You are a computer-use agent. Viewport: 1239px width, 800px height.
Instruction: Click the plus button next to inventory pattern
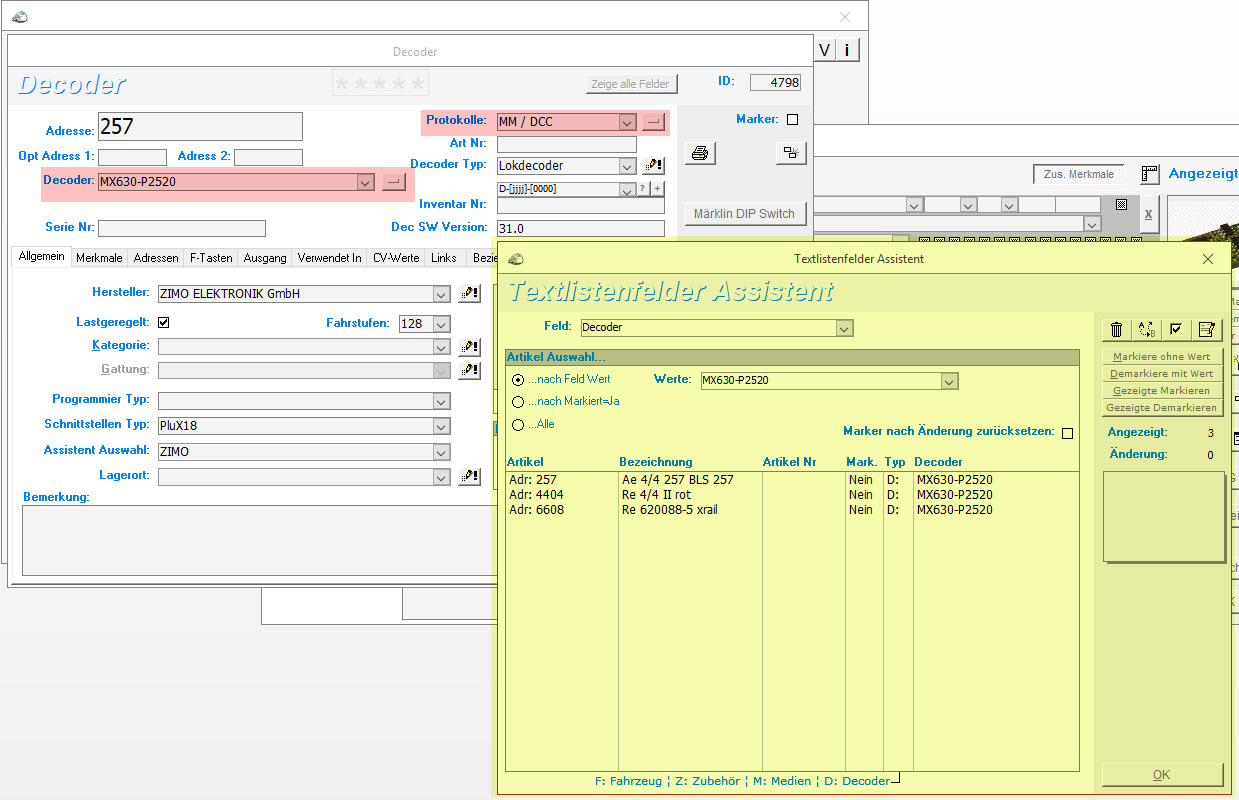pyautogui.click(x=657, y=189)
